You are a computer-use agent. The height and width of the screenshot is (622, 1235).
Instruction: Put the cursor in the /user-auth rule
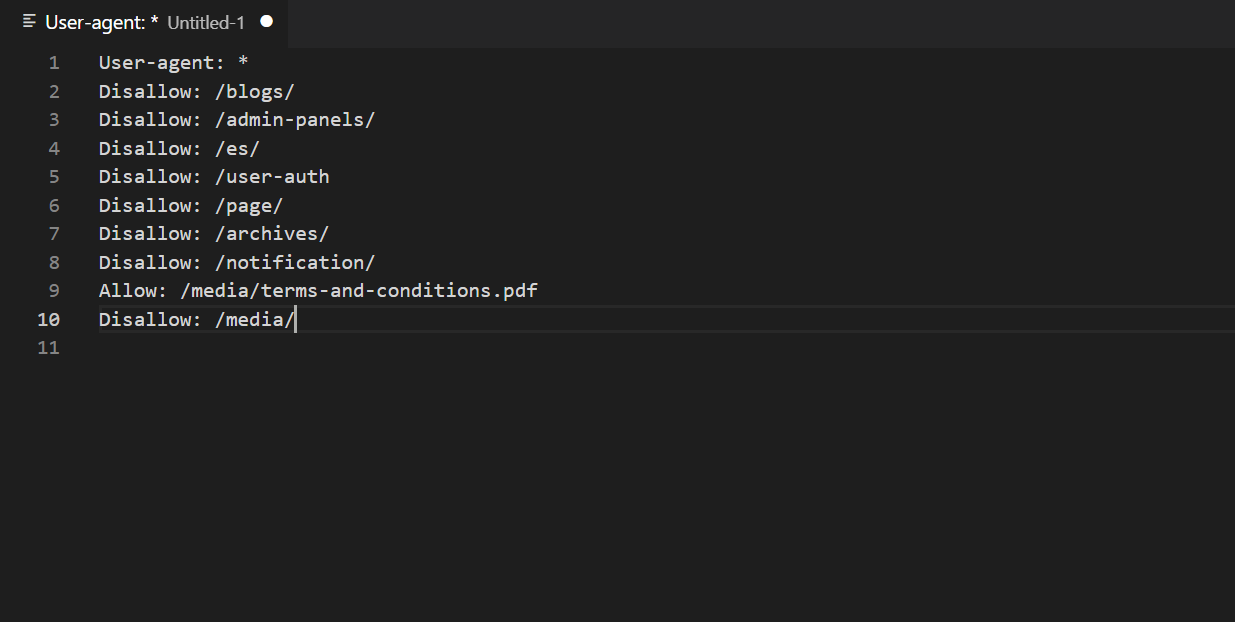(271, 177)
